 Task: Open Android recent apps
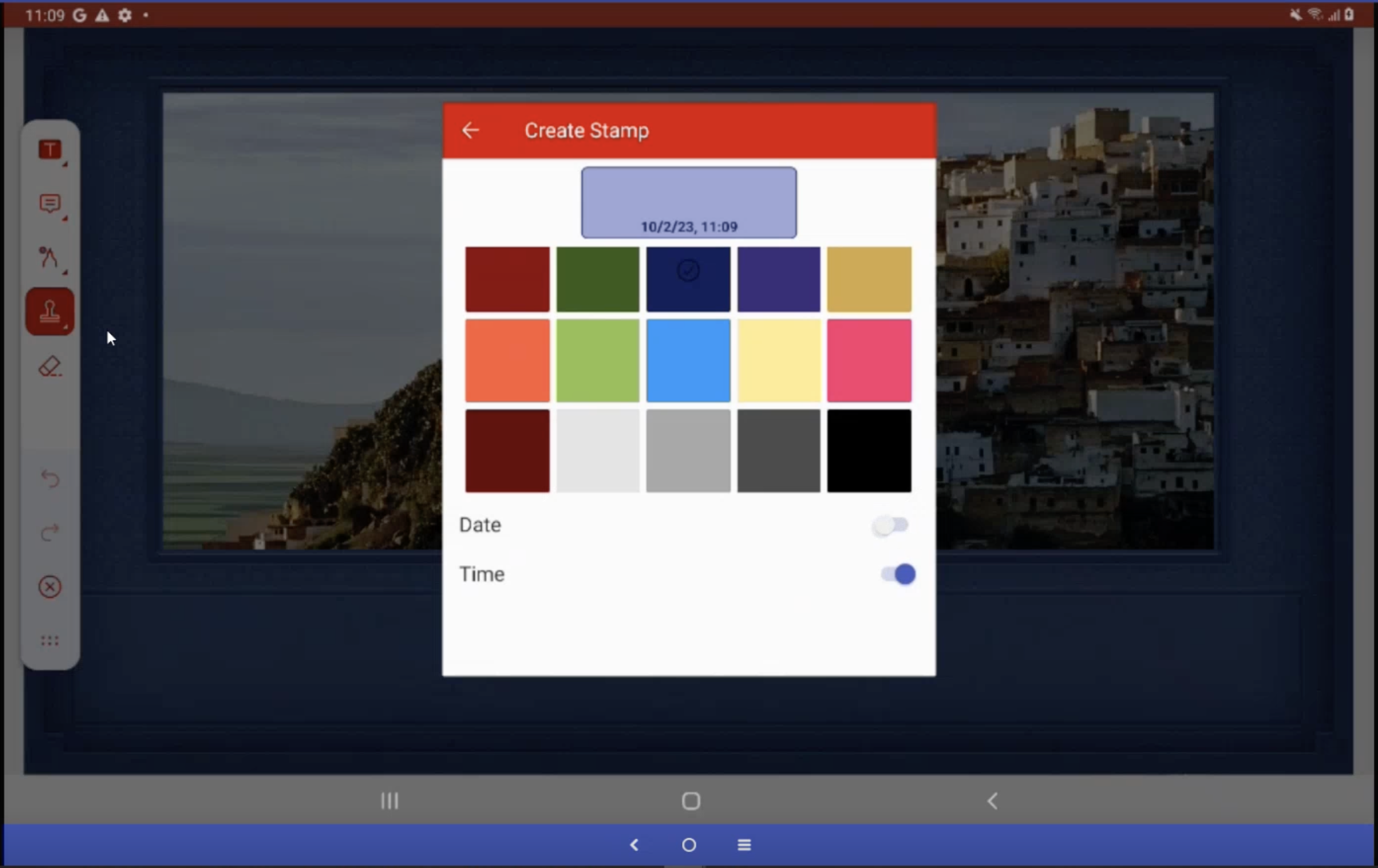click(x=390, y=801)
